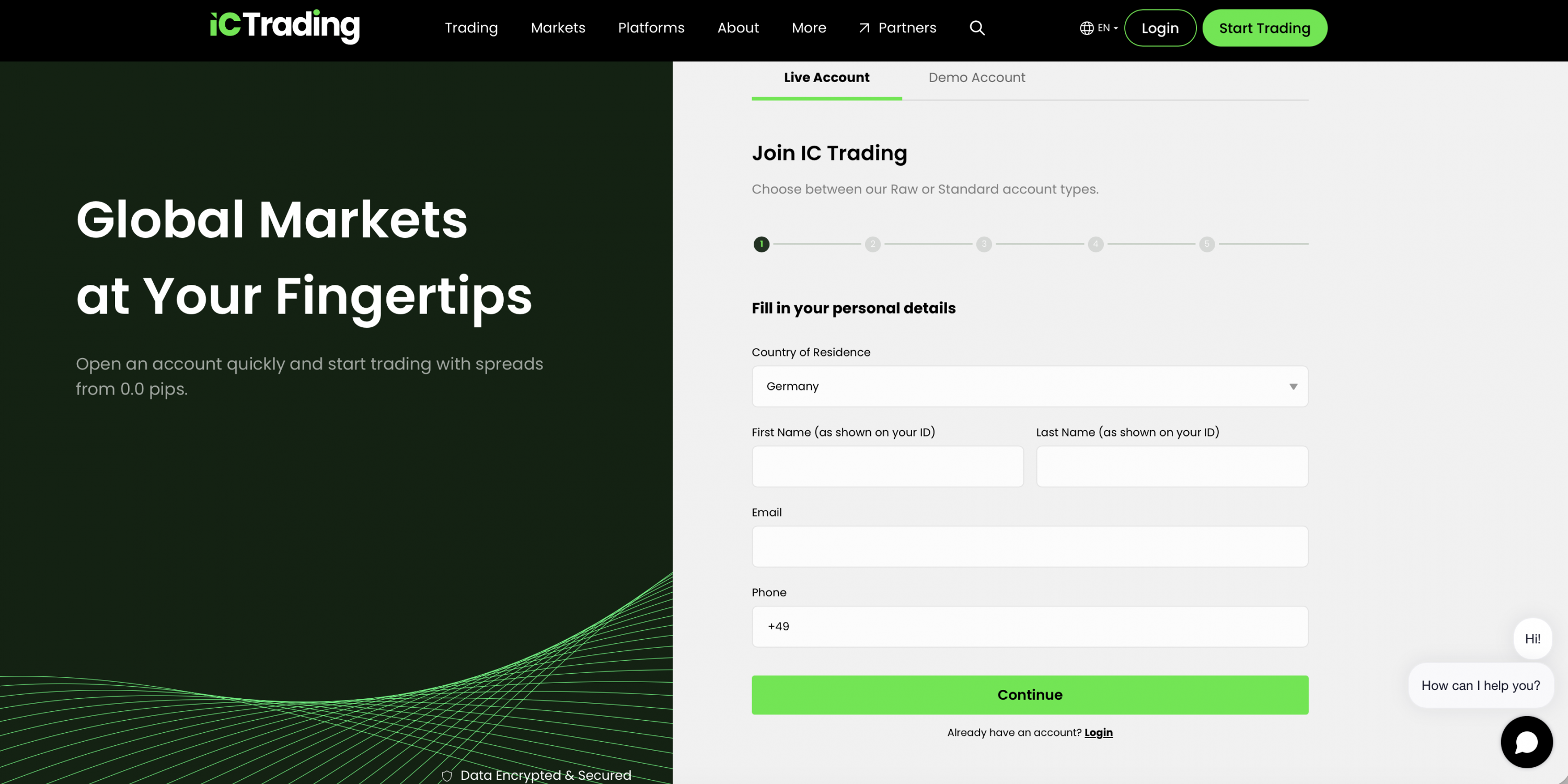Viewport: 1568px width, 784px height.
Task: Open the Trading menu
Action: coord(471,28)
